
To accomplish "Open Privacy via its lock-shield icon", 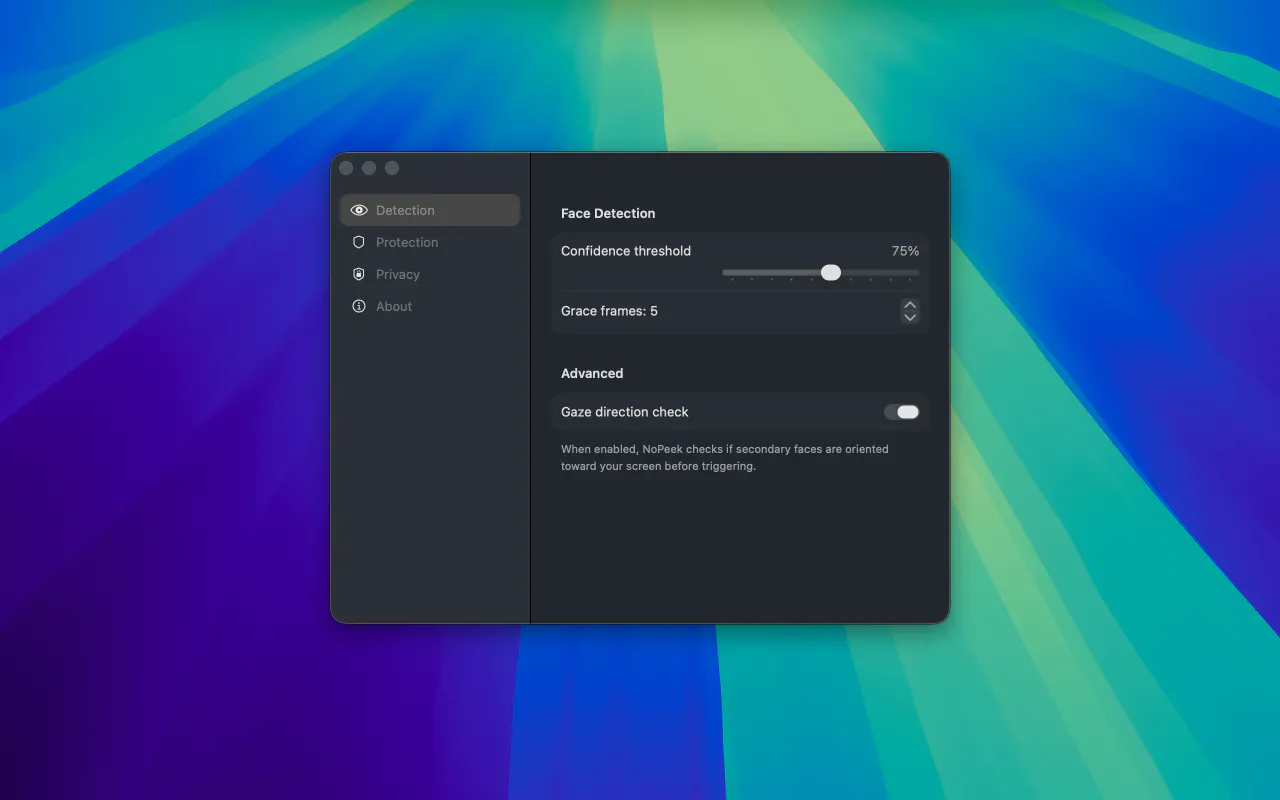I will coord(359,274).
